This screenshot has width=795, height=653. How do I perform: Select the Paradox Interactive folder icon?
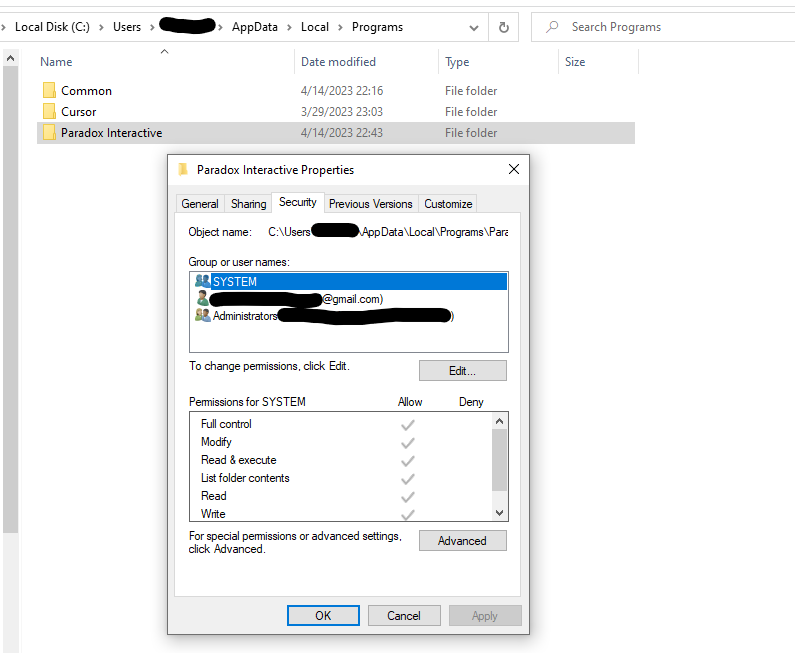tap(49, 132)
